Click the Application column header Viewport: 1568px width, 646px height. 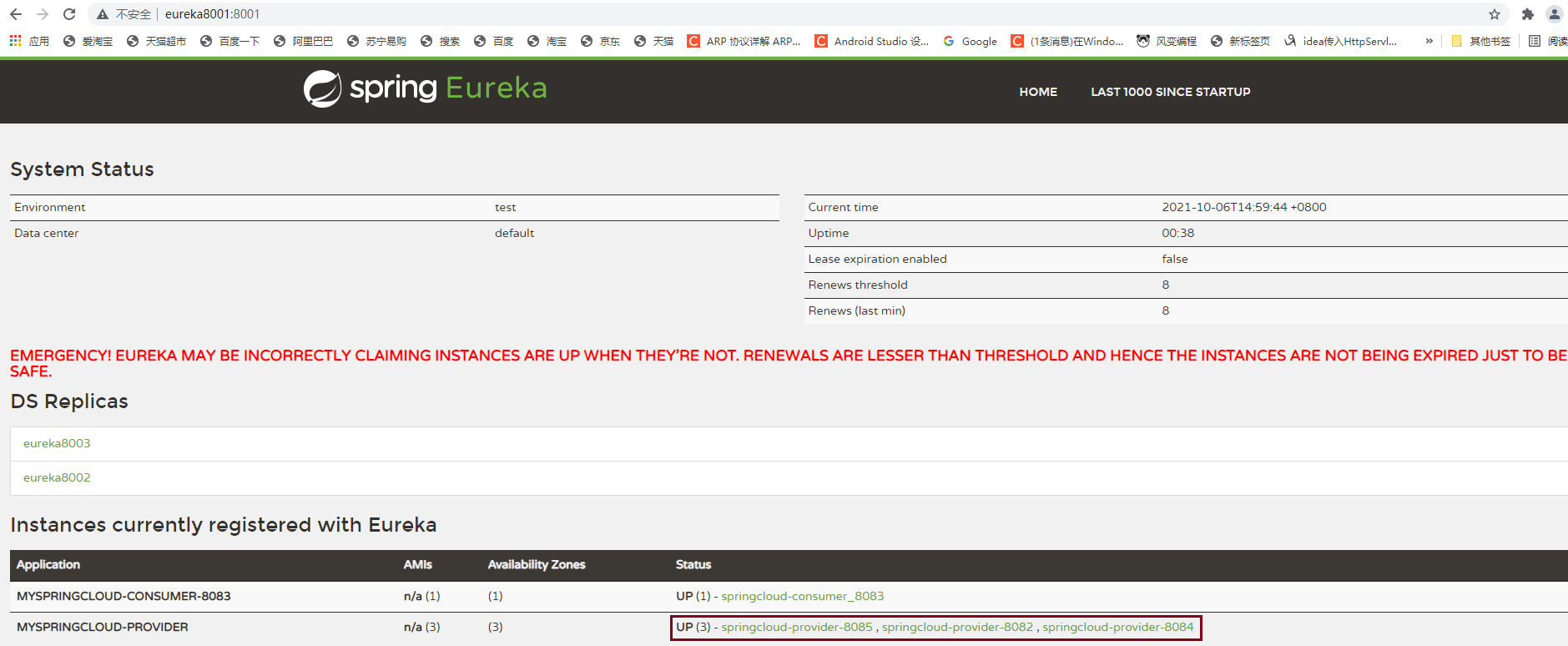(x=48, y=565)
